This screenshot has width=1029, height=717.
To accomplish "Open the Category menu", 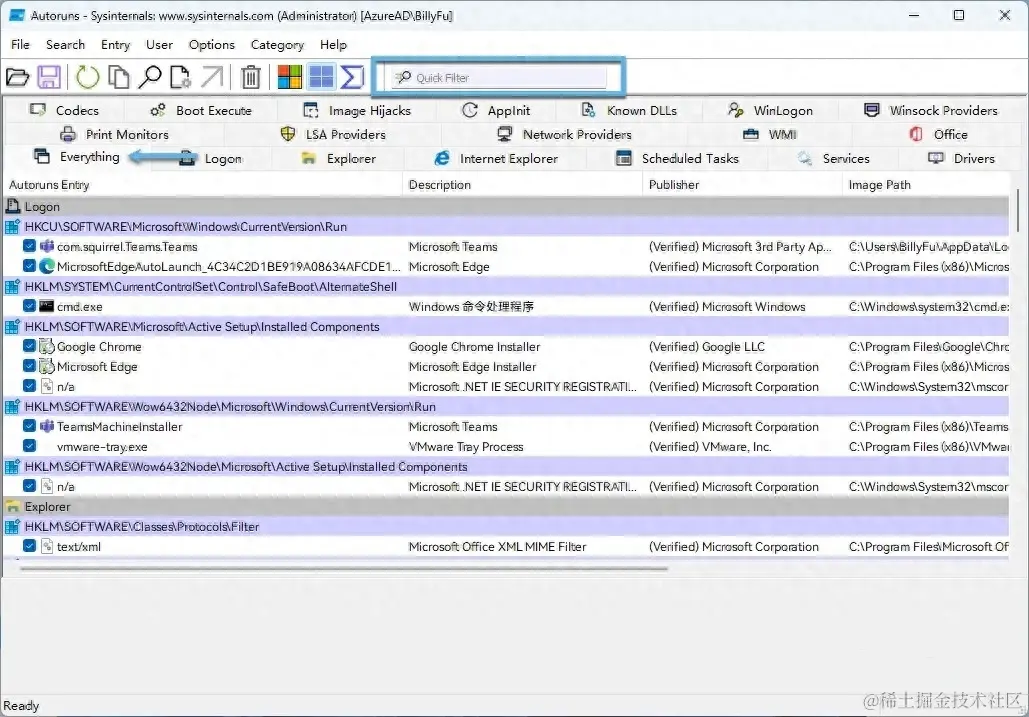I will (x=277, y=45).
